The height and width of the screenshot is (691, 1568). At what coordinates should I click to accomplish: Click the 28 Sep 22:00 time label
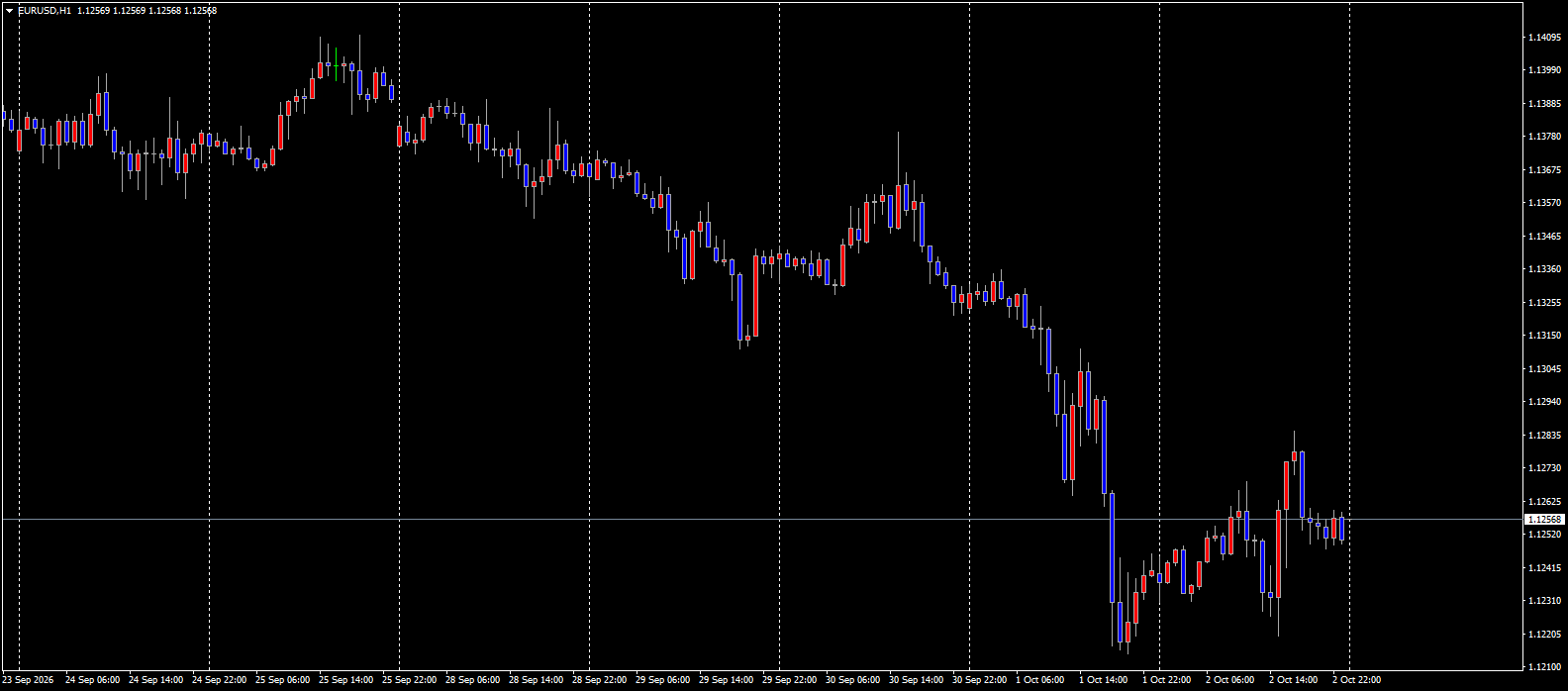coord(599,680)
